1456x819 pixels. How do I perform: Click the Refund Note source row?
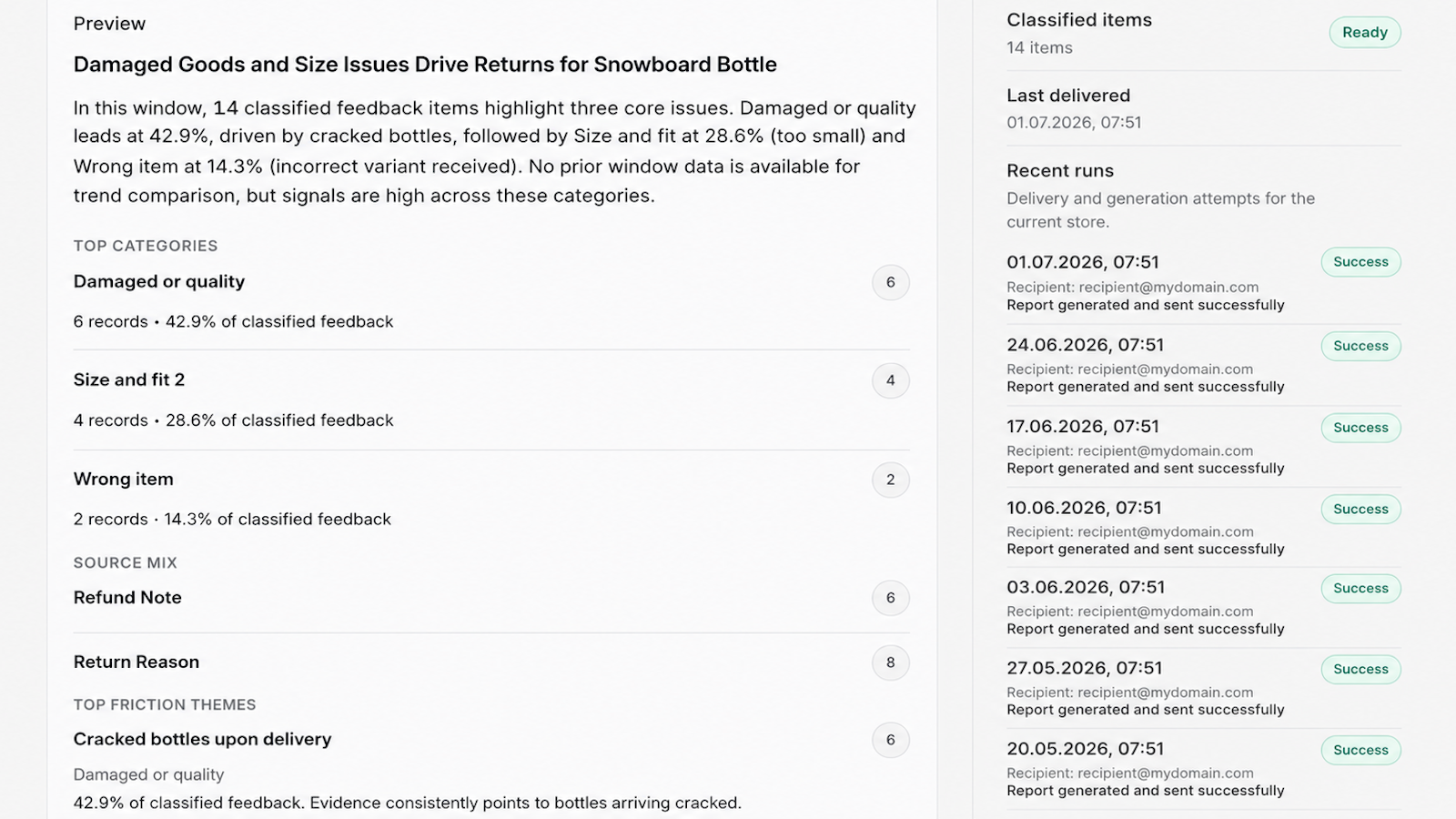pos(491,598)
